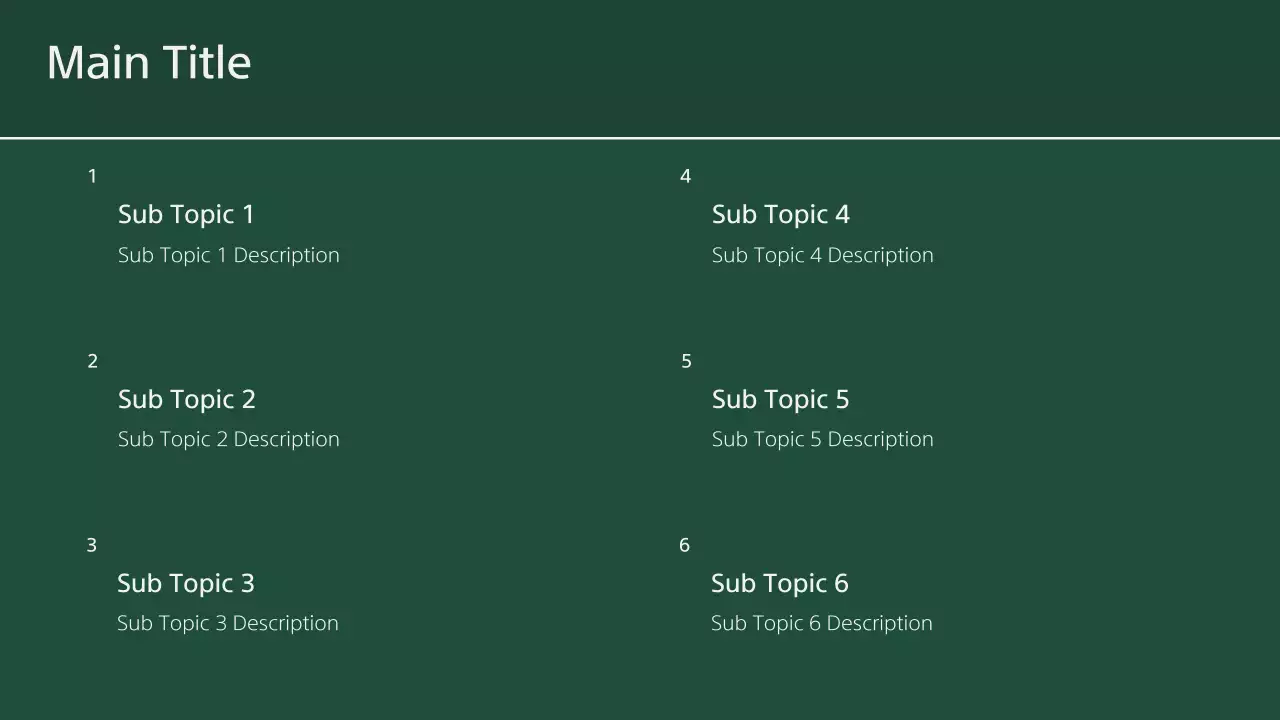Screen dimensions: 1280x720
Task: Click the Main Title heading
Action: tap(148, 62)
